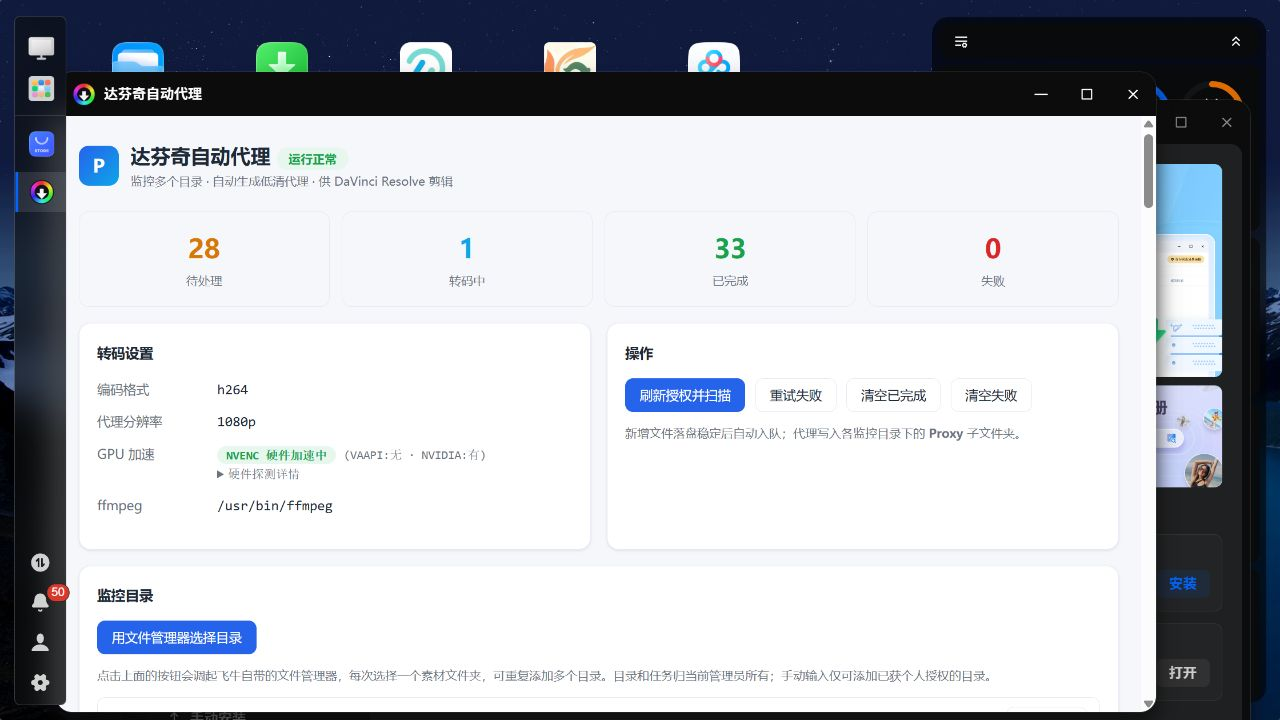This screenshot has height=720, width=1280.
Task: Click the /usr/bin/ffmpeg path text
Action: [x=275, y=506]
